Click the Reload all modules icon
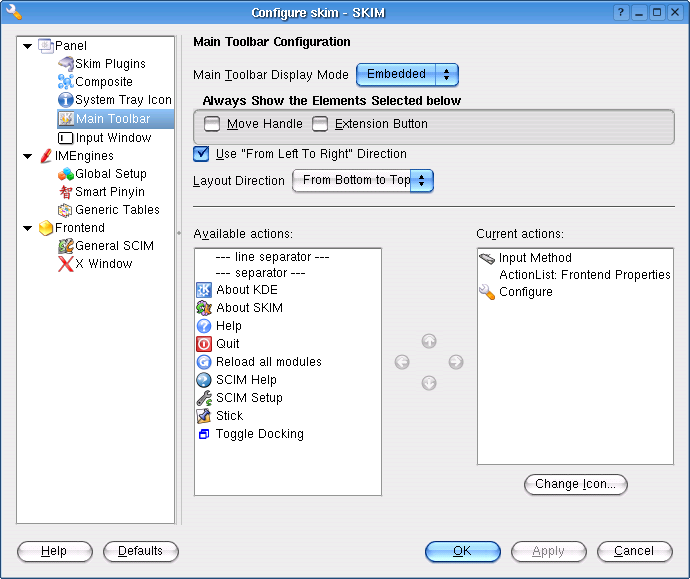 click(204, 362)
